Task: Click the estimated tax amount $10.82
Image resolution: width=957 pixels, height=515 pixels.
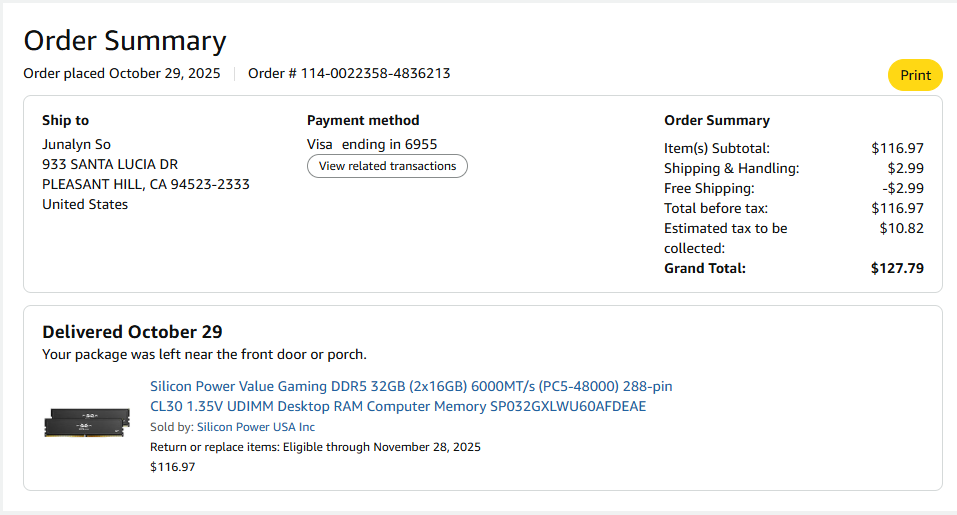Action: pos(901,228)
